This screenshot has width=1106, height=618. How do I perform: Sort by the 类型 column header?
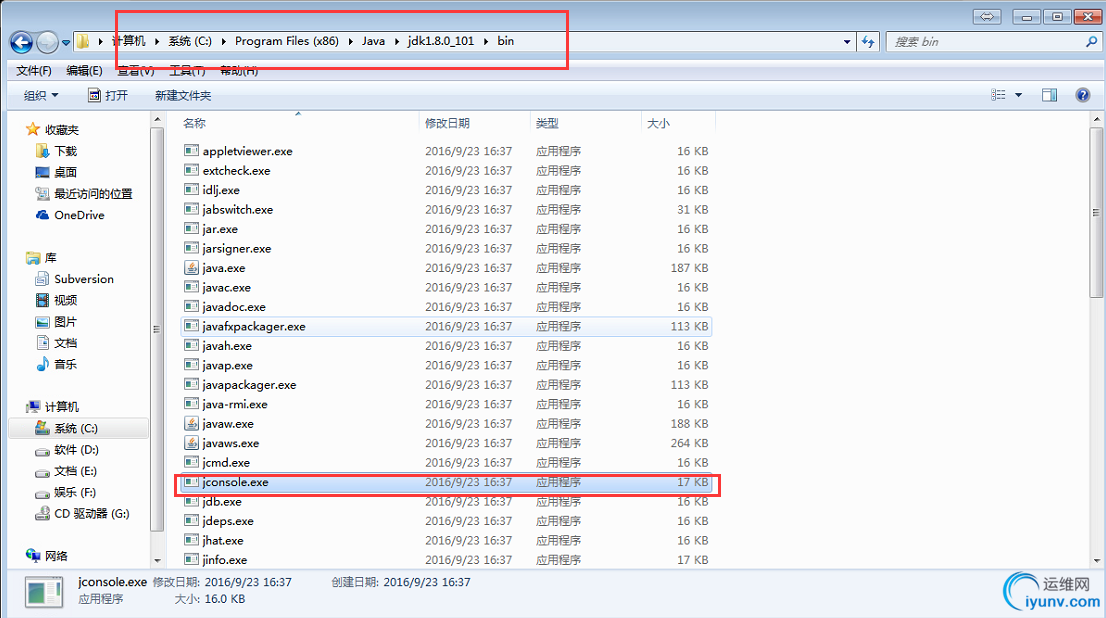coord(547,123)
